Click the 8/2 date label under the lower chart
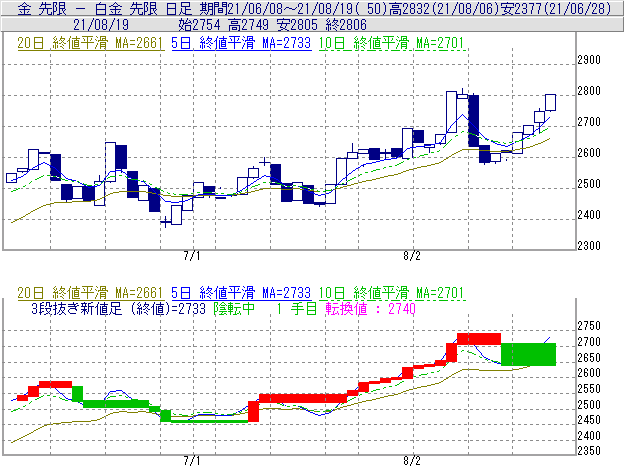The image size is (624, 475). [411, 461]
